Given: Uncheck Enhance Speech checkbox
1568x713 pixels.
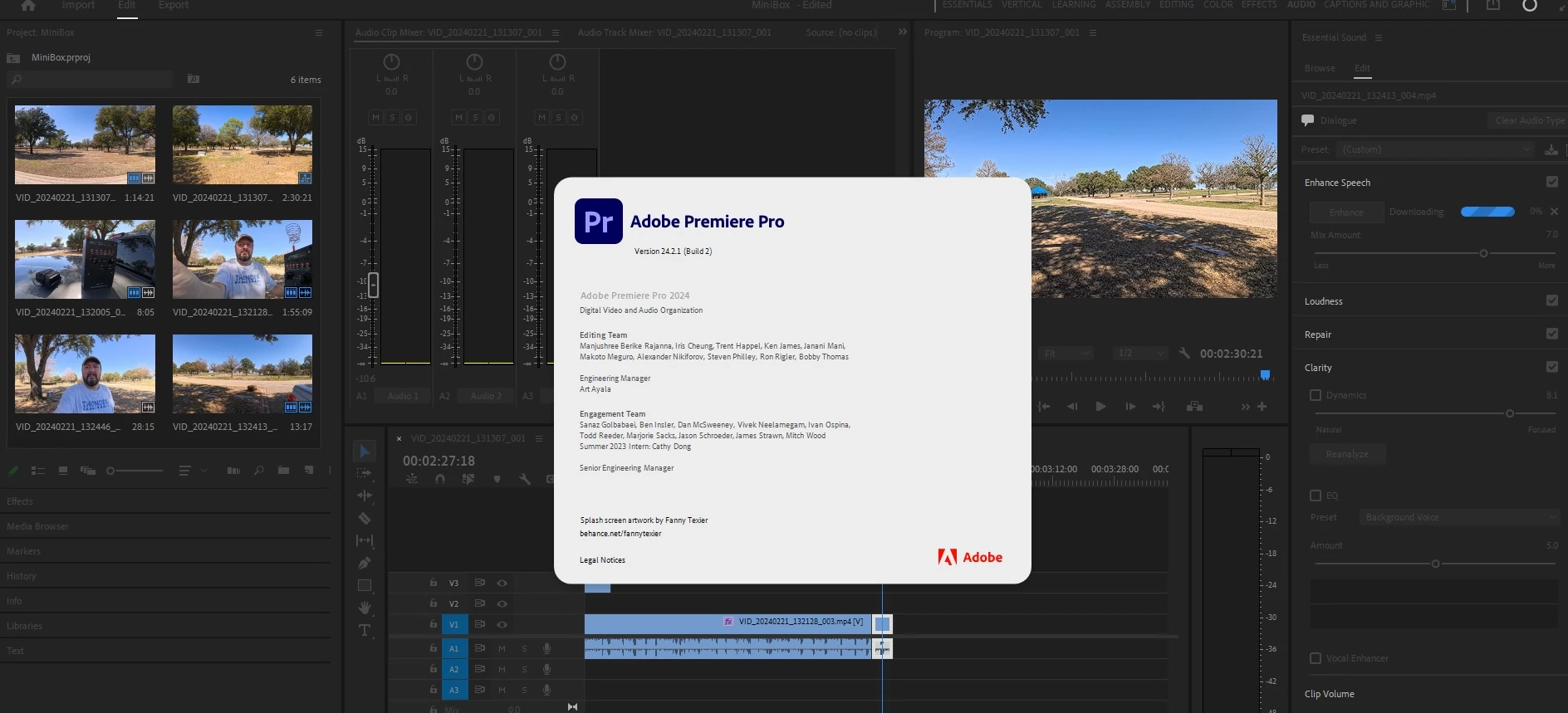Looking at the screenshot, I should point(1551,182).
